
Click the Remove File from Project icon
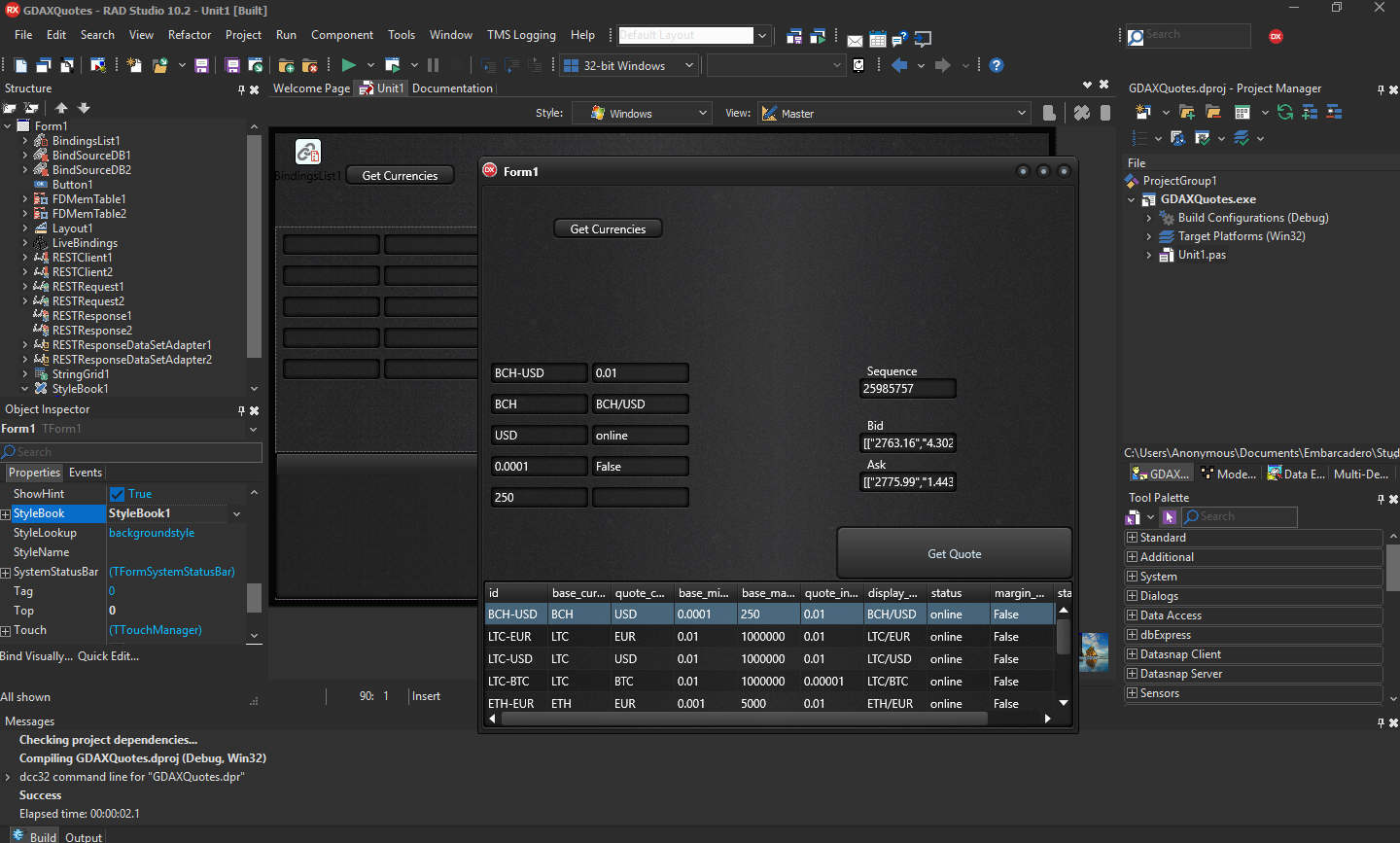click(309, 65)
